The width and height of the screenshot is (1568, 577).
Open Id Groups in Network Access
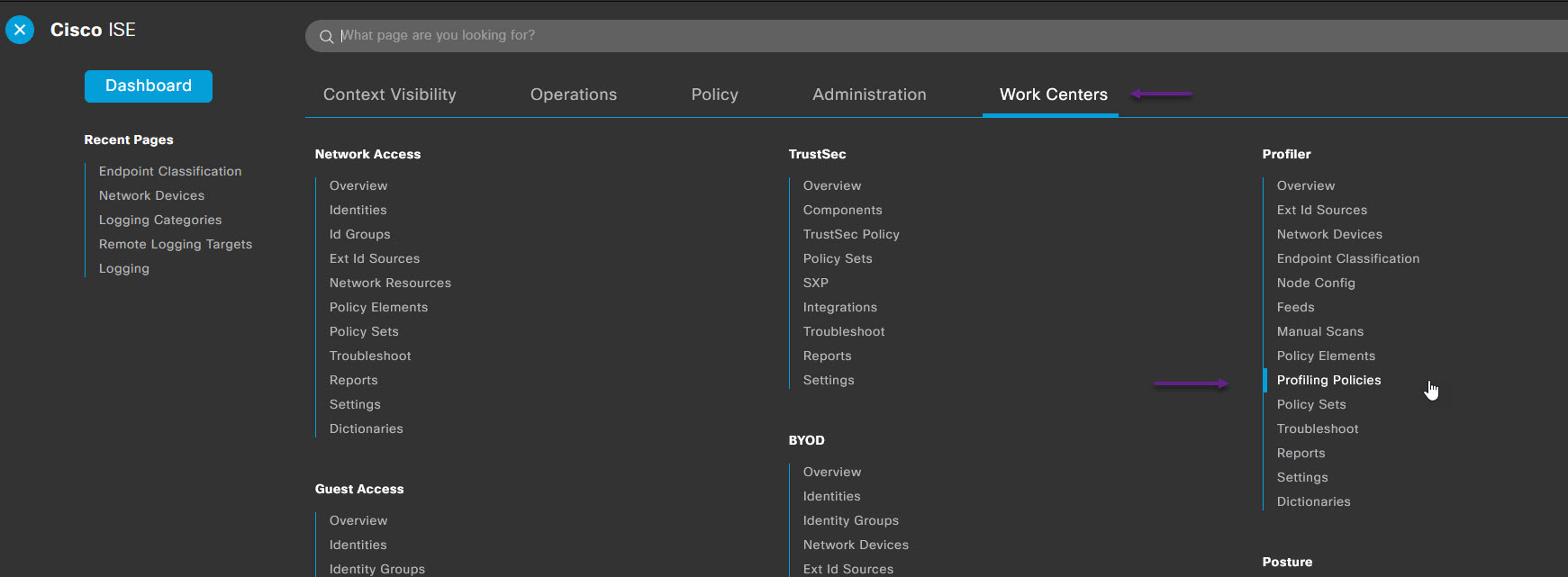(x=360, y=234)
